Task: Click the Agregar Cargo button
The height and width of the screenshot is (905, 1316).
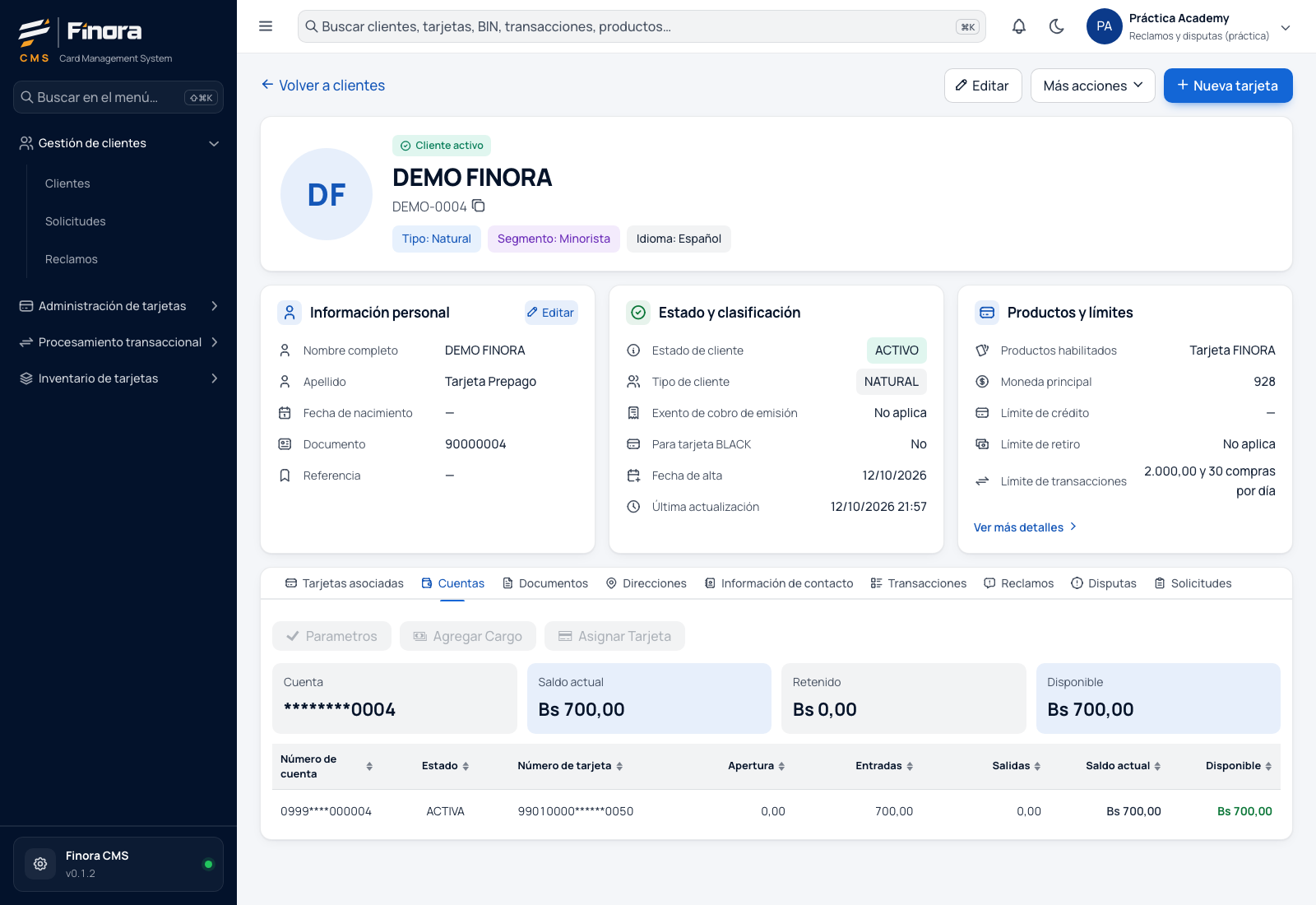Action: 468,636
